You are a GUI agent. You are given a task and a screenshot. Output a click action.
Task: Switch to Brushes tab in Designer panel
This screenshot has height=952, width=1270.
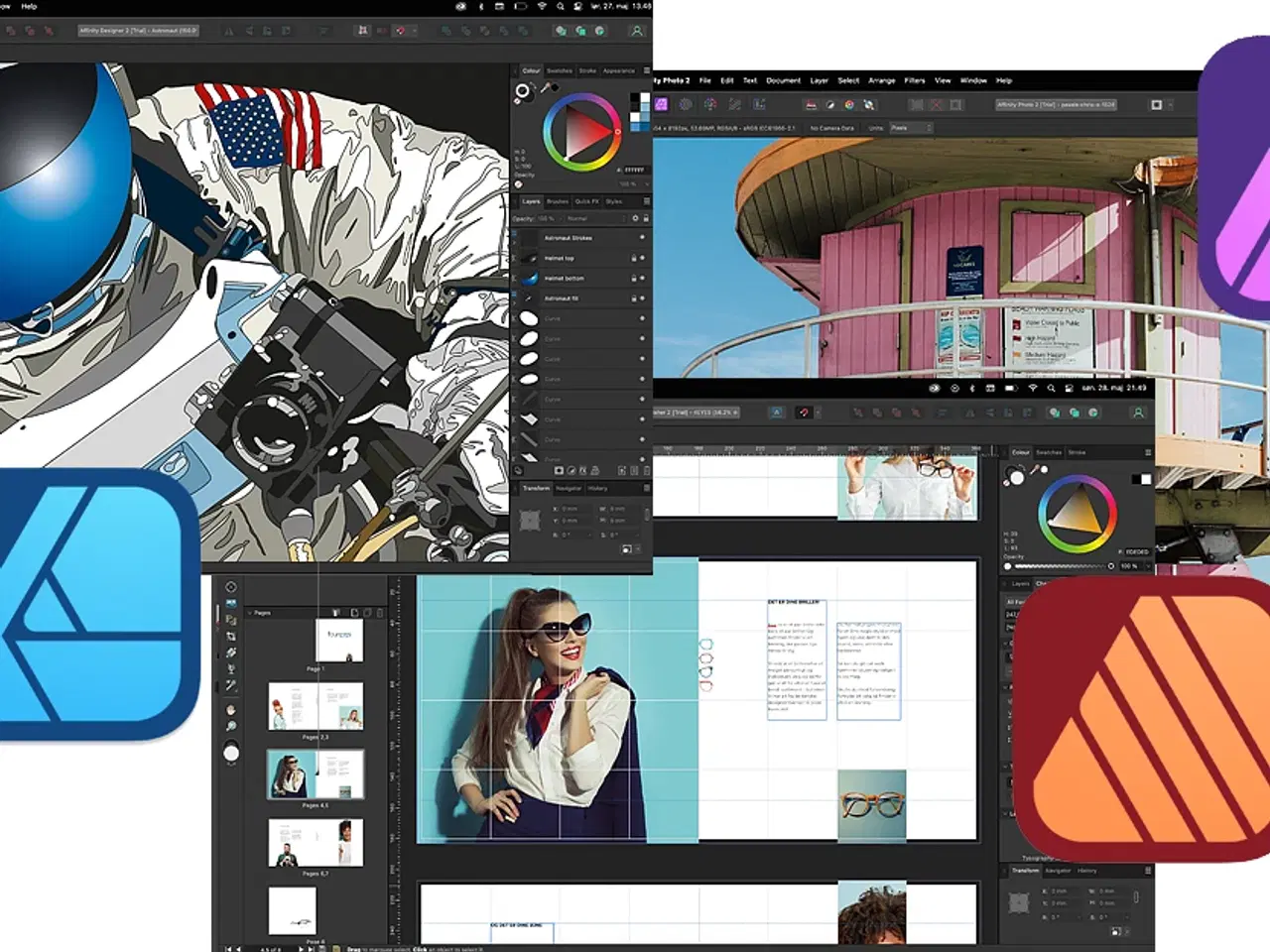coord(558,201)
